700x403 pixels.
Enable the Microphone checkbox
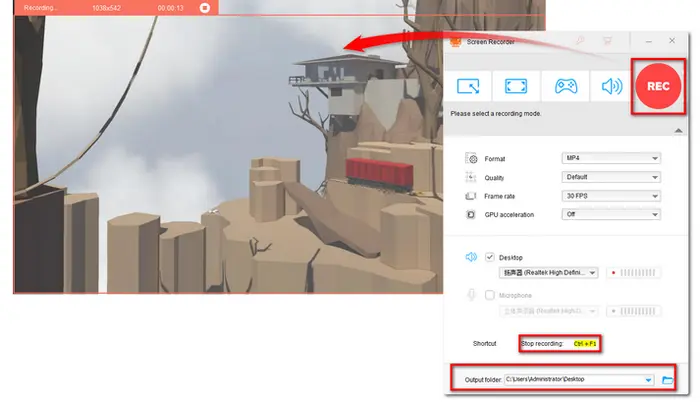pyautogui.click(x=490, y=295)
